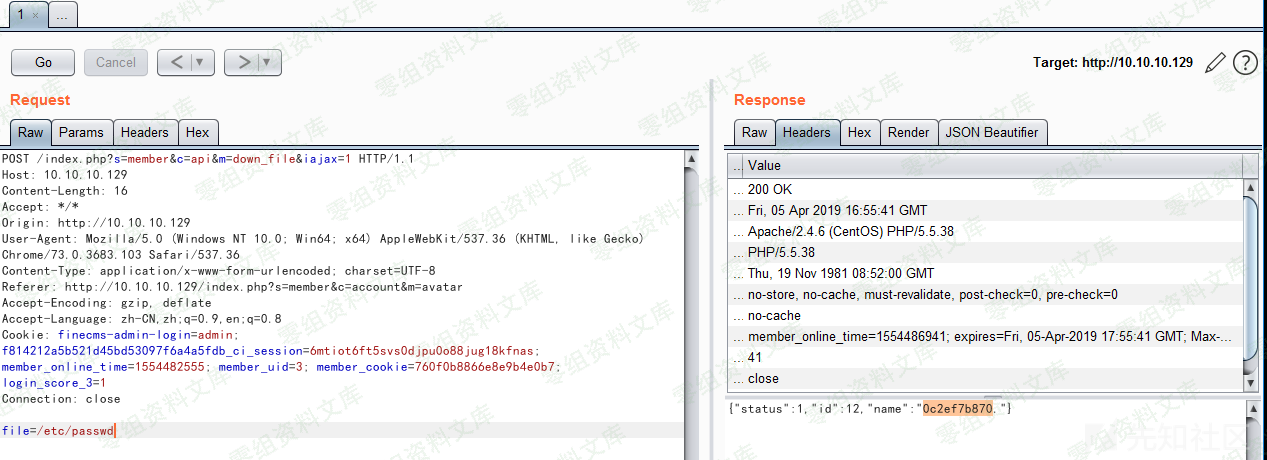Open the request Hex tab
The width and height of the screenshot is (1267, 460).
pyautogui.click(x=197, y=132)
